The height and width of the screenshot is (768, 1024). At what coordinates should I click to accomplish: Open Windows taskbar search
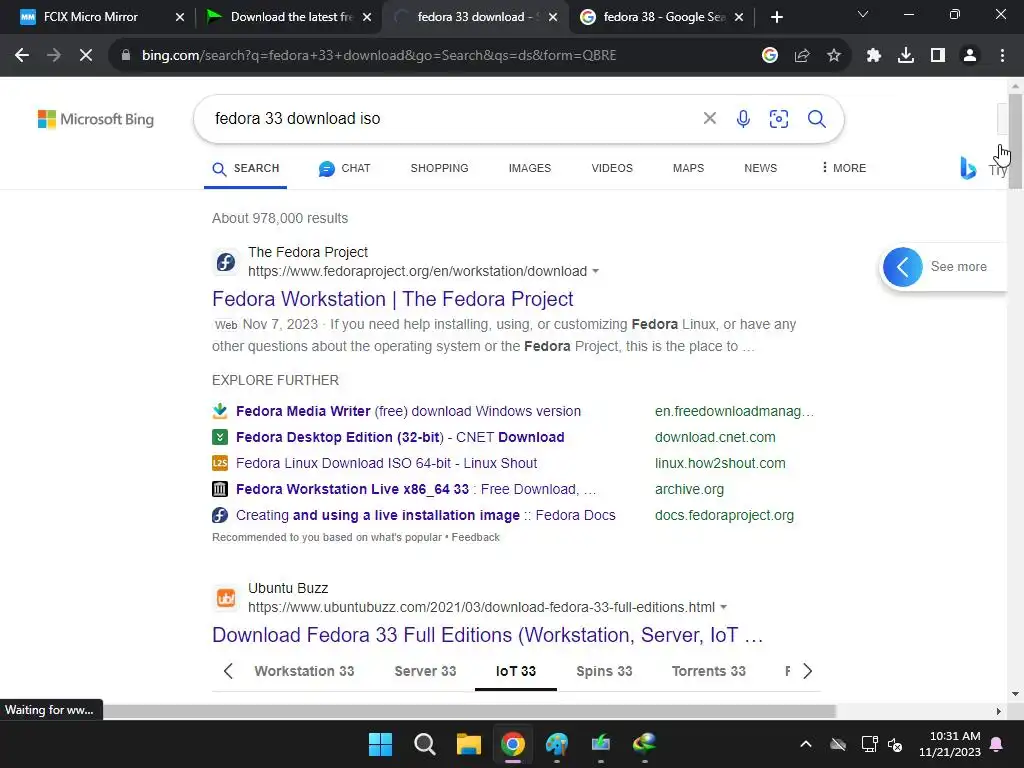point(424,744)
